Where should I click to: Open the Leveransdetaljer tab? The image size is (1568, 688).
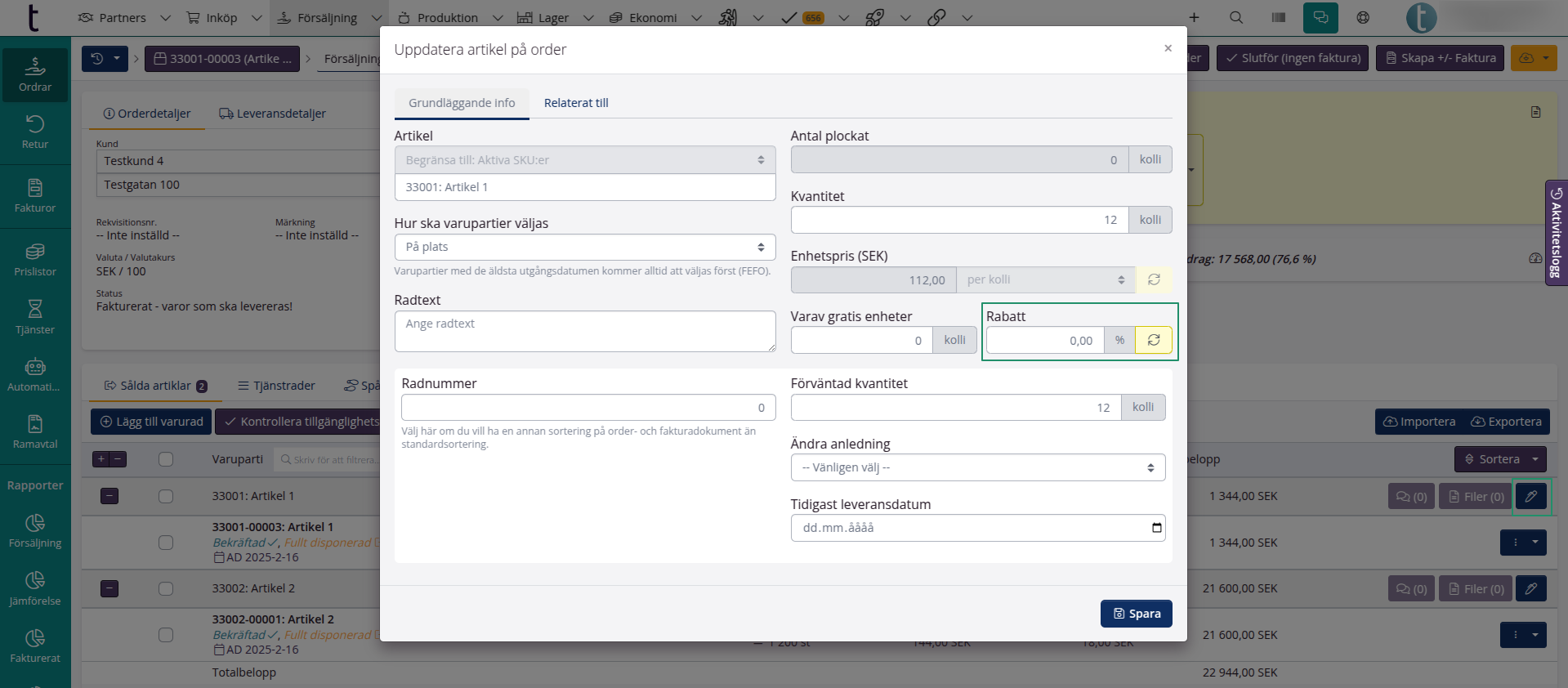tap(272, 114)
